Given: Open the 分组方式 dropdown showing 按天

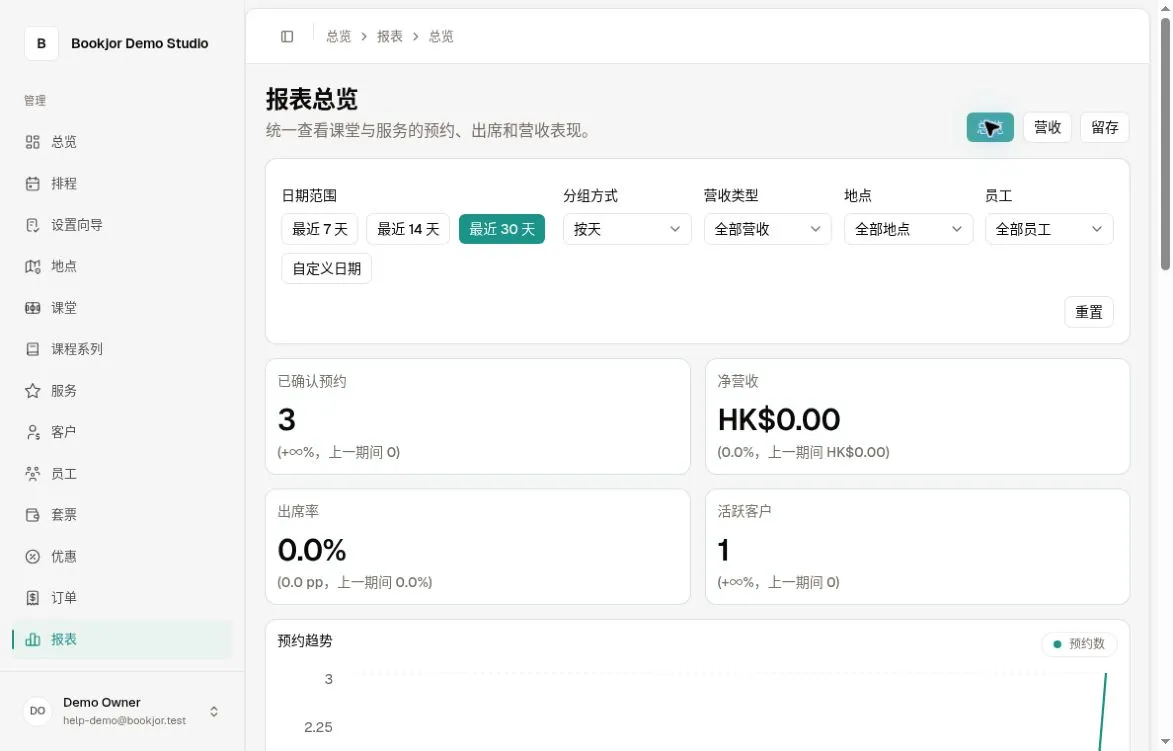Looking at the screenshot, I should click(627, 229).
